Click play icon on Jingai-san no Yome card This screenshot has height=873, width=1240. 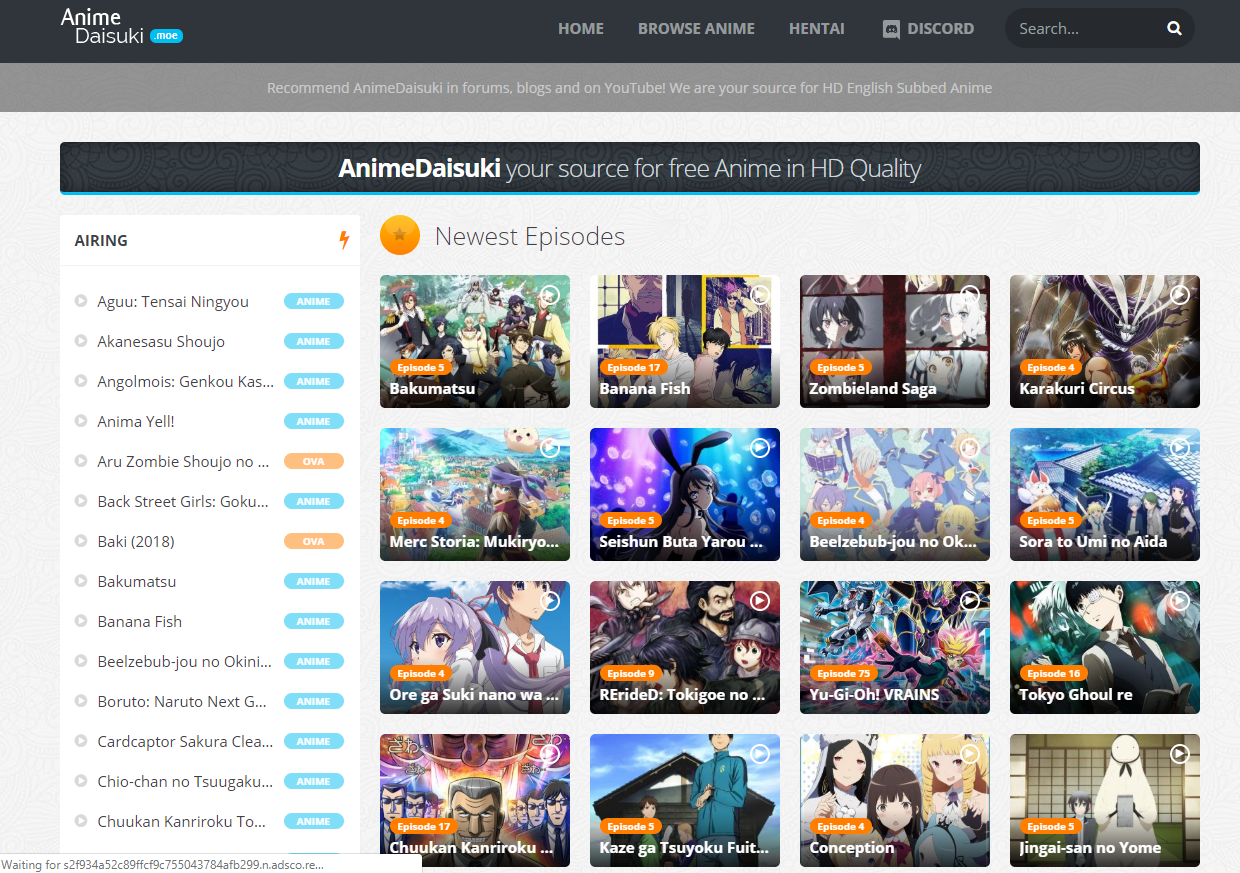click(x=1180, y=754)
